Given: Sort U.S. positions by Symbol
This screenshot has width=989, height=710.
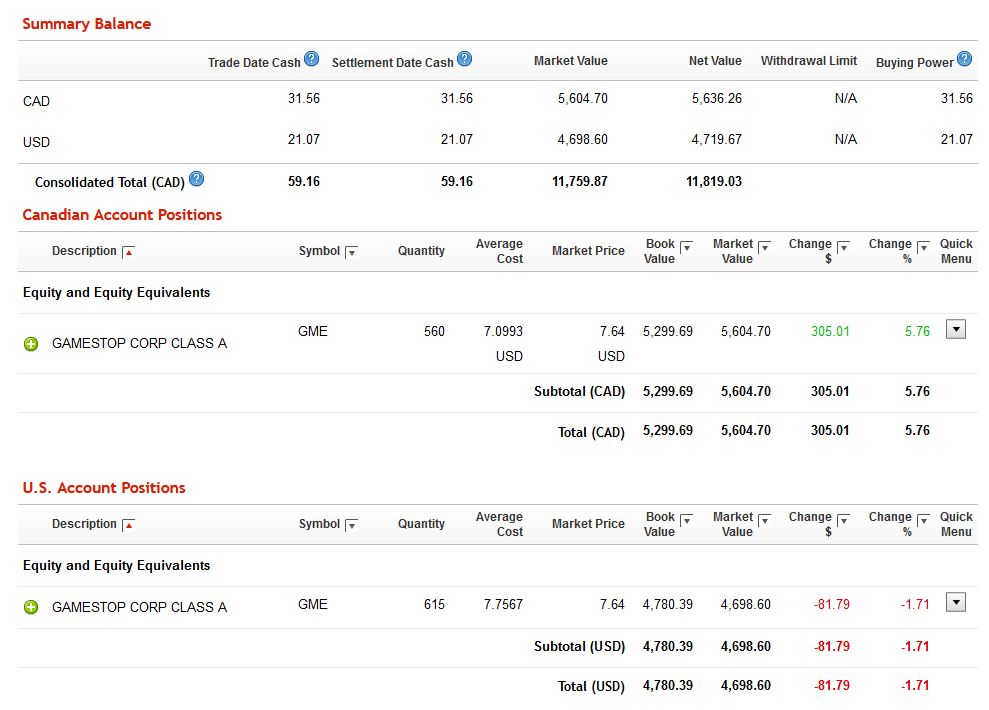Looking at the screenshot, I should click(351, 526).
